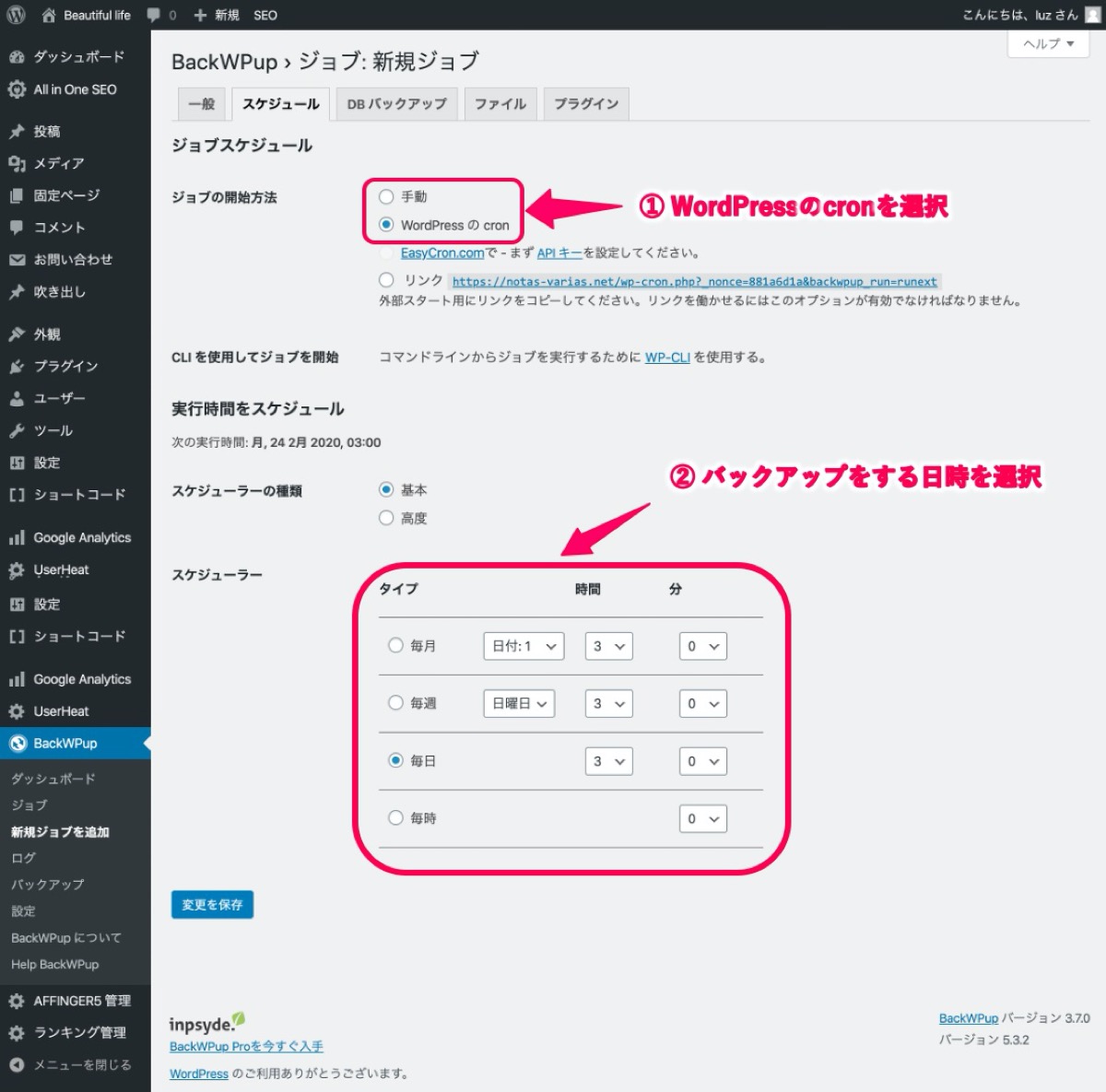
Task: Open ツール wrench icon
Action: (x=17, y=431)
